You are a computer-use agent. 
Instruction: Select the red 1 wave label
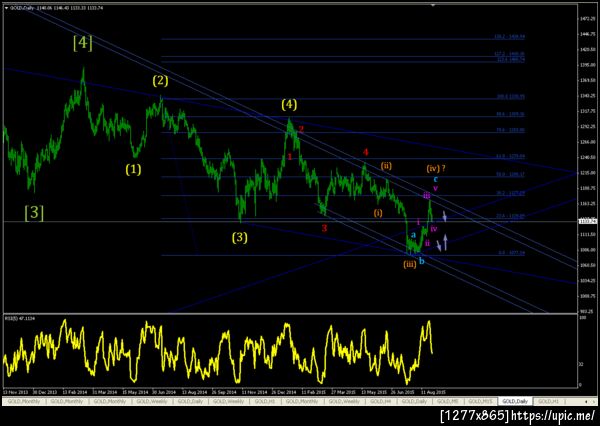290,157
